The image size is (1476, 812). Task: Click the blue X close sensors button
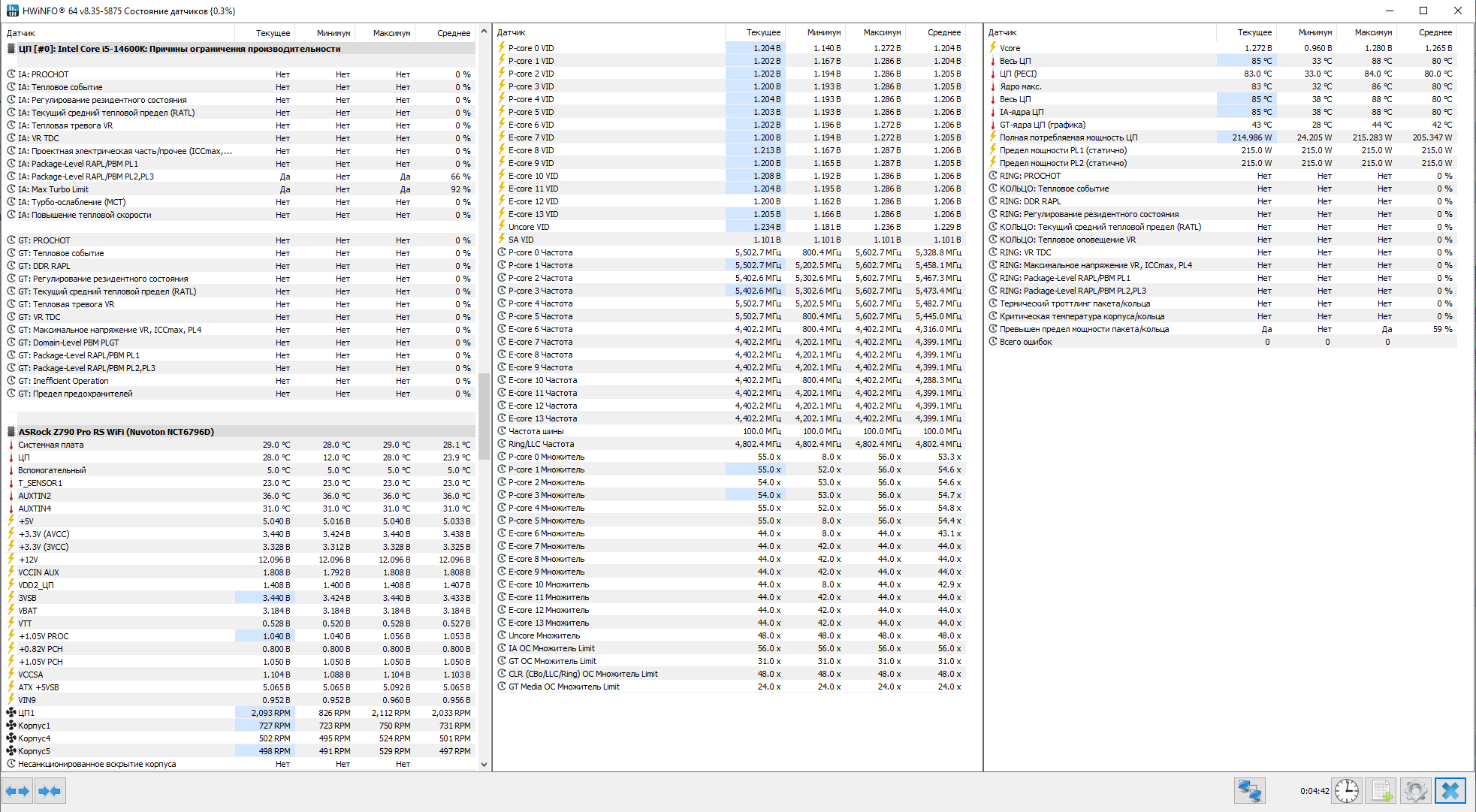point(1450,791)
